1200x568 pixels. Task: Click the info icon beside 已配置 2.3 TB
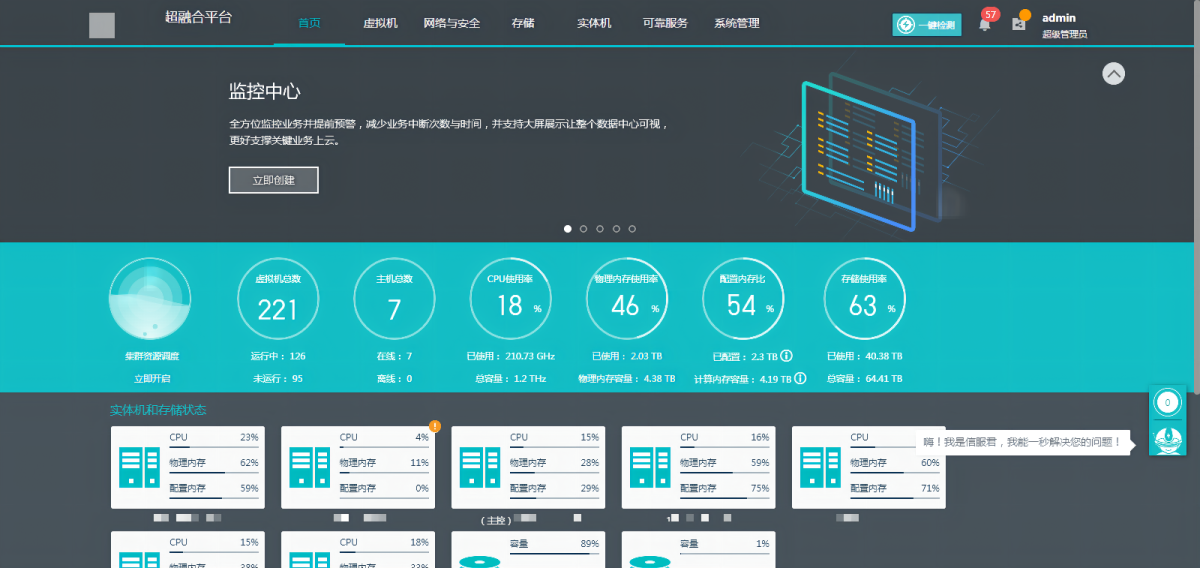point(786,355)
